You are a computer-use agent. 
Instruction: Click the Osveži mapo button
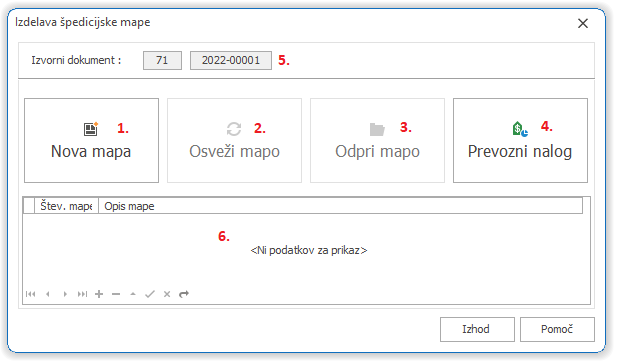pos(234,140)
